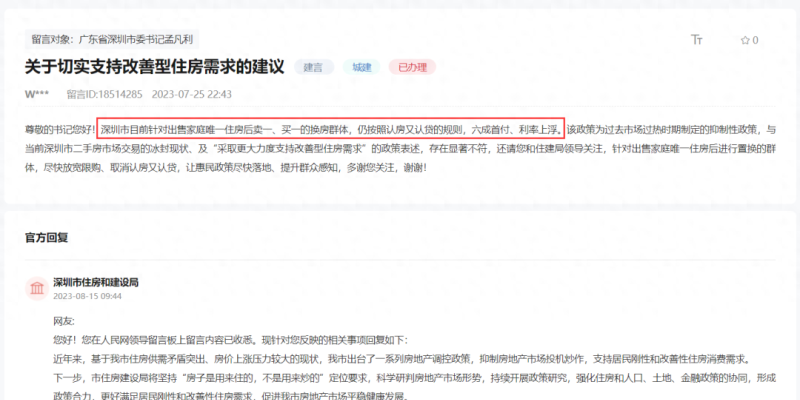
Task: Click the username W***
Action: pyautogui.click(x=39, y=94)
